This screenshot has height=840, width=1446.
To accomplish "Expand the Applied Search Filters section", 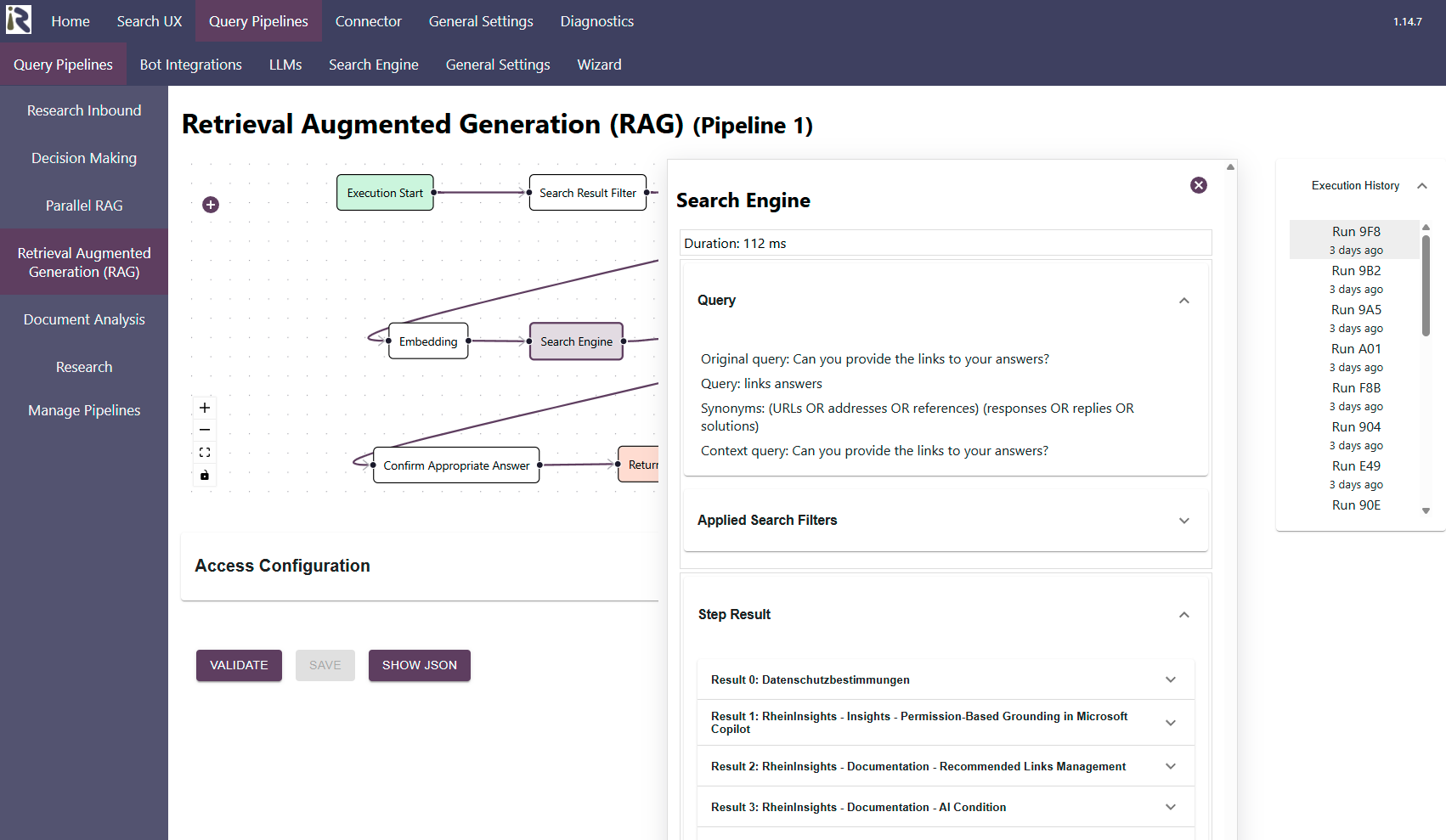I will click(x=1183, y=521).
